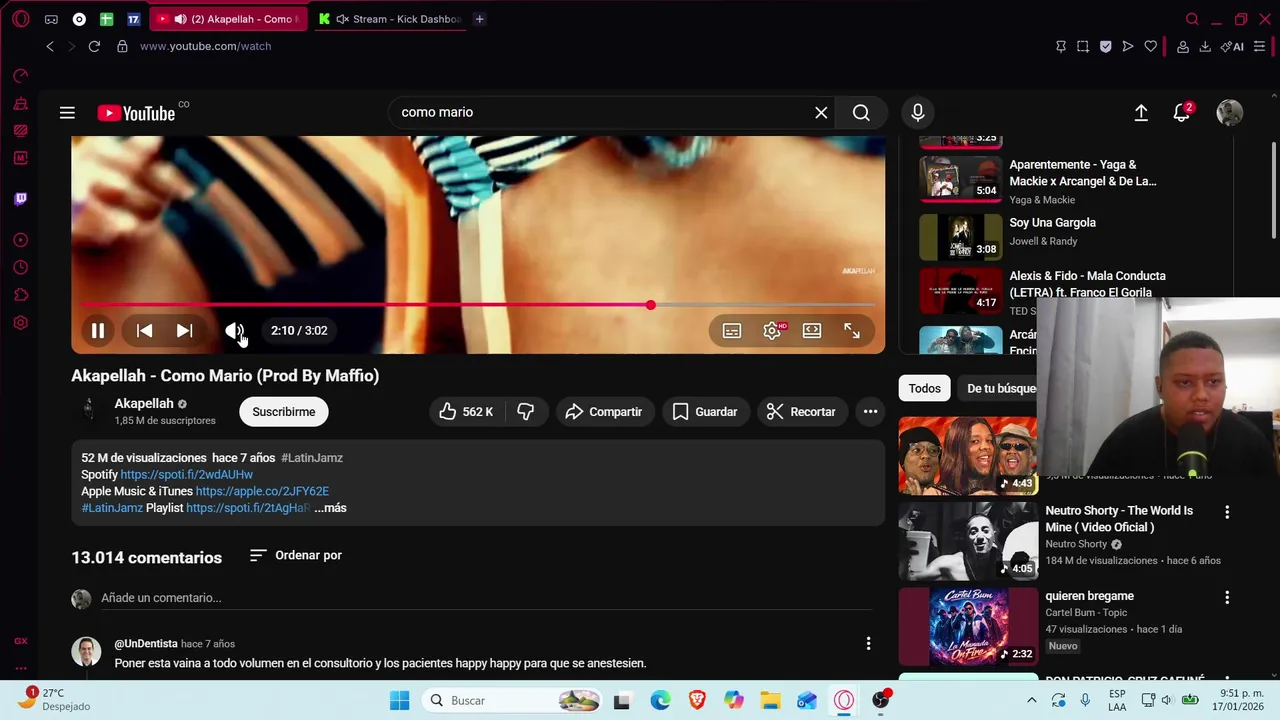The width and height of the screenshot is (1280, 720).
Task: Play the 'quieren bregame' thumbnail
Action: 968,626
